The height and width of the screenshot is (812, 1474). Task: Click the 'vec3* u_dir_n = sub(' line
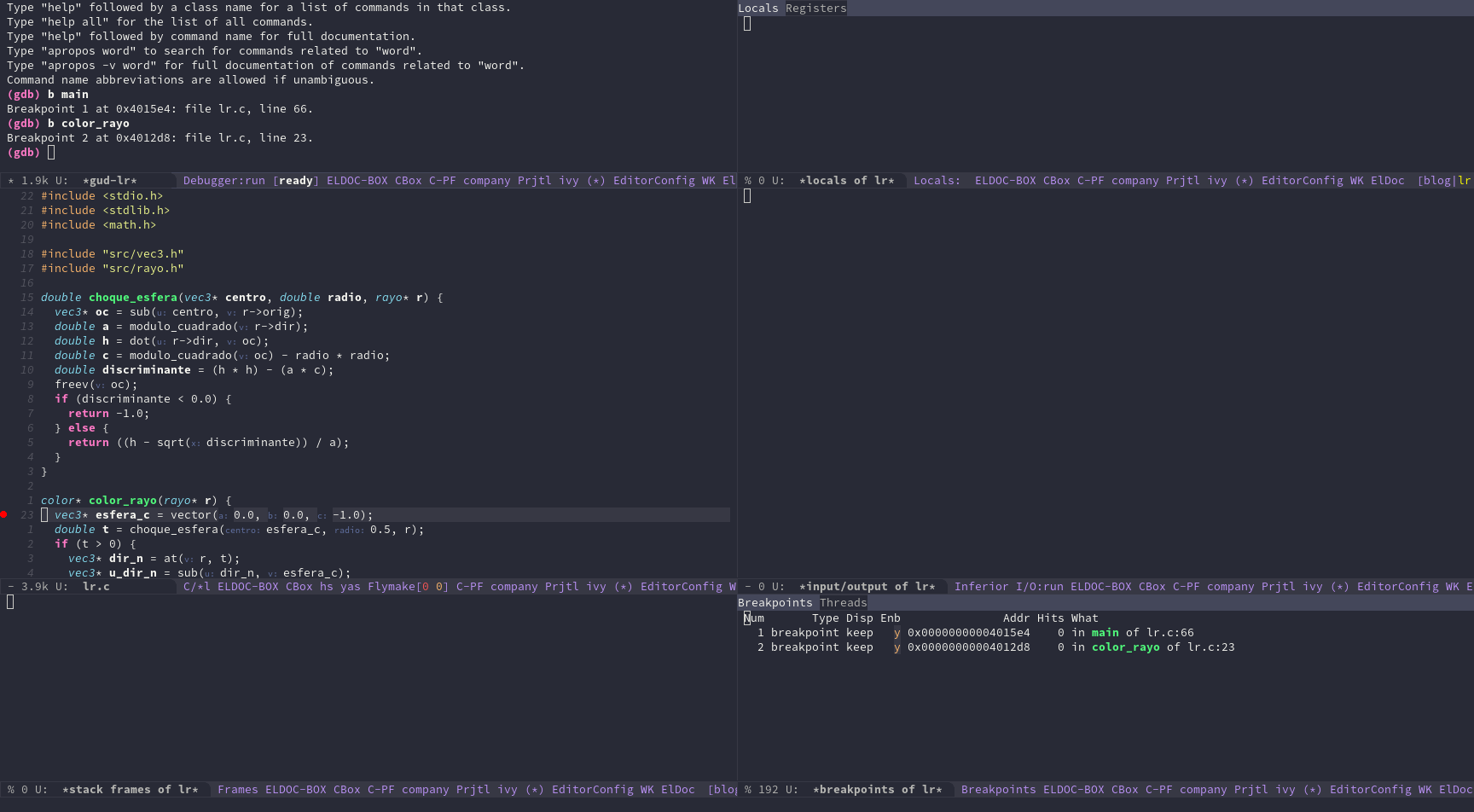pyautogui.click(x=210, y=573)
